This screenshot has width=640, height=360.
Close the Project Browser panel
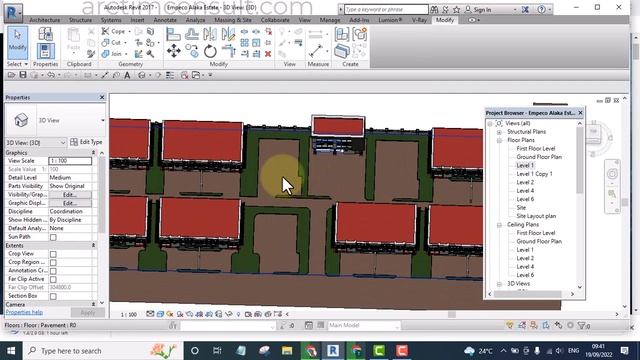point(580,113)
